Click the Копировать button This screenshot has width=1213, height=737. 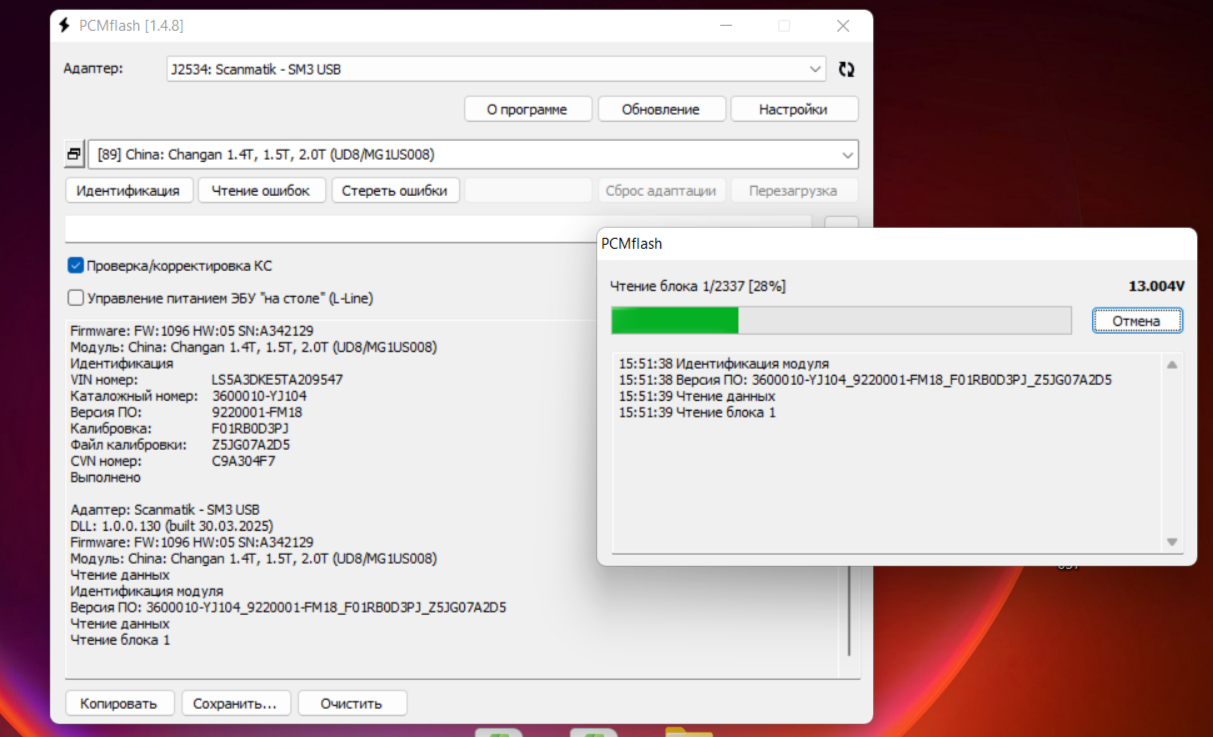[119, 703]
